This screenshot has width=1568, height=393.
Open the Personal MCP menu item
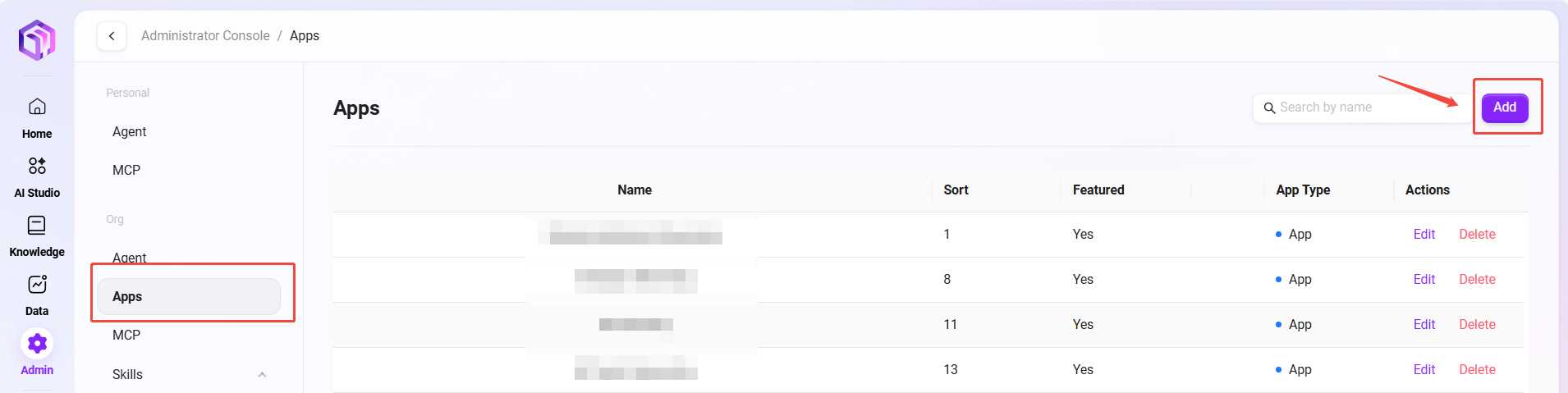click(x=126, y=170)
